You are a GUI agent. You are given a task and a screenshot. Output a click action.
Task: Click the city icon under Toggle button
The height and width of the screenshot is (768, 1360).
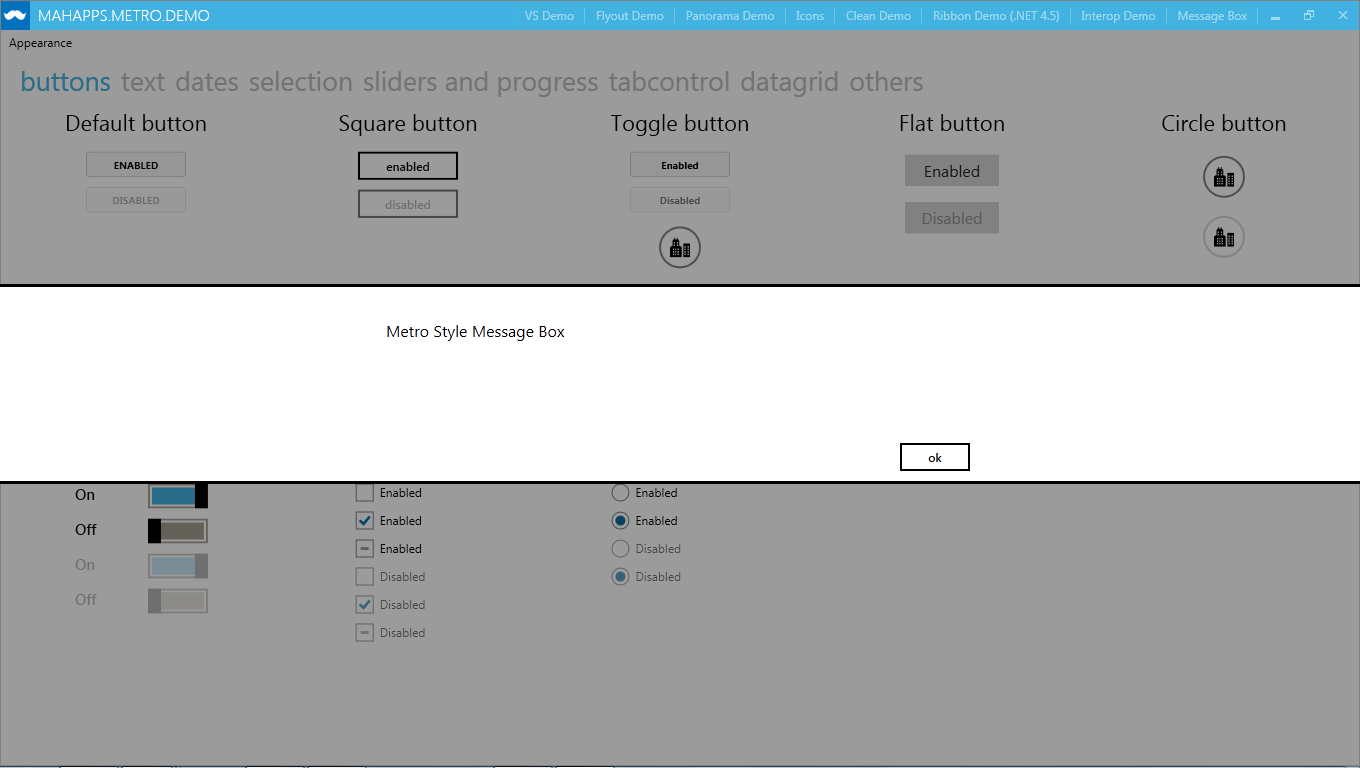680,248
